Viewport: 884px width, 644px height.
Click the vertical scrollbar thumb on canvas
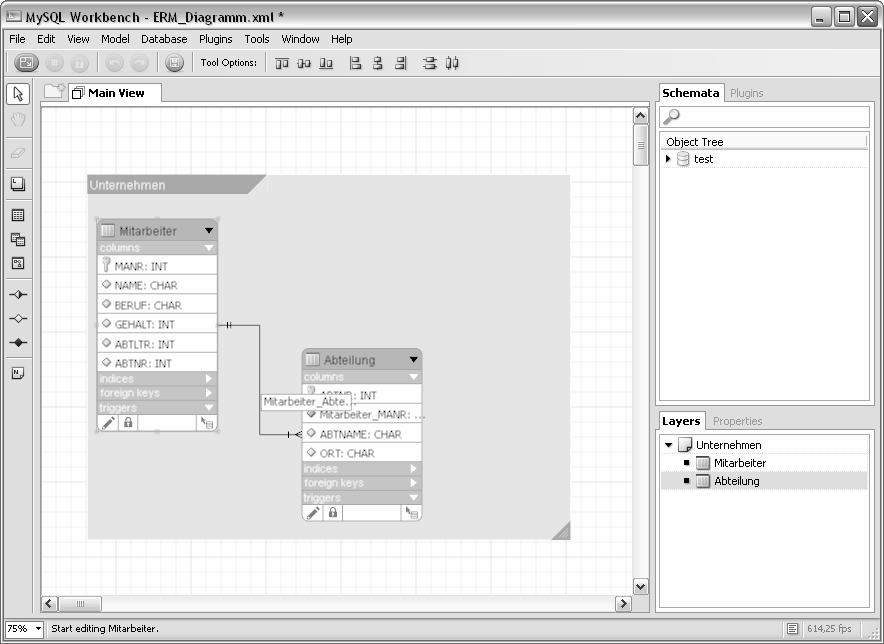point(641,150)
